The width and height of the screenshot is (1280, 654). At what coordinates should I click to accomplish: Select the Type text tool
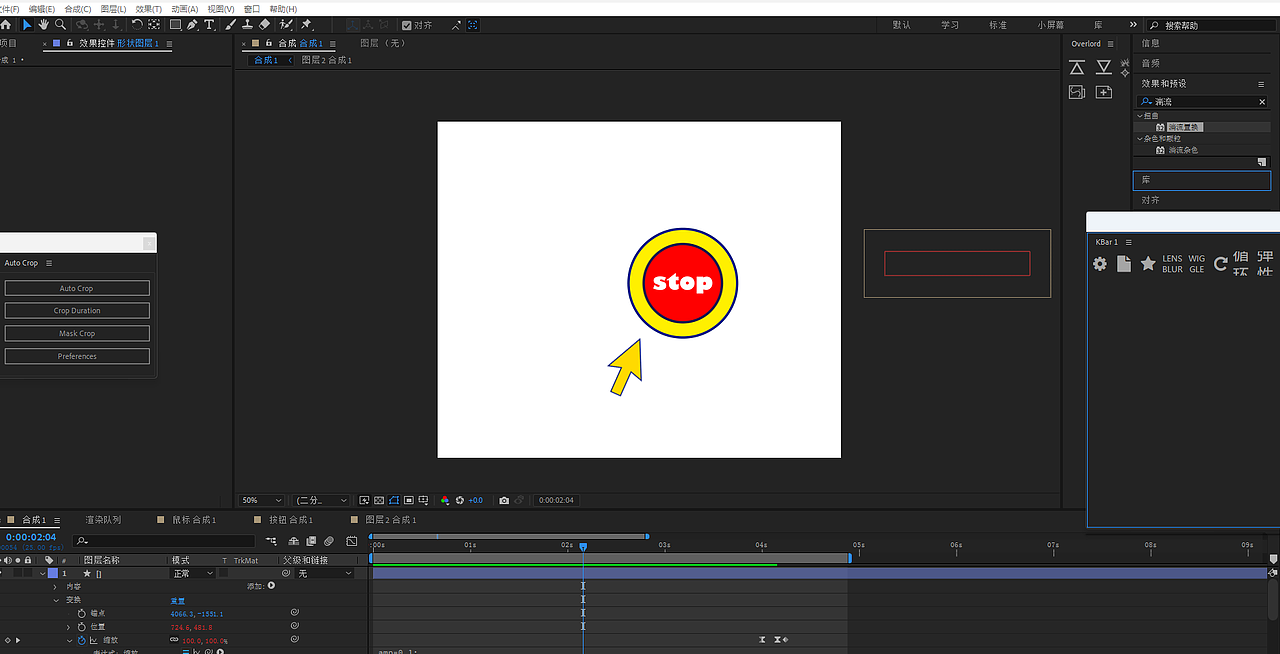coord(209,24)
